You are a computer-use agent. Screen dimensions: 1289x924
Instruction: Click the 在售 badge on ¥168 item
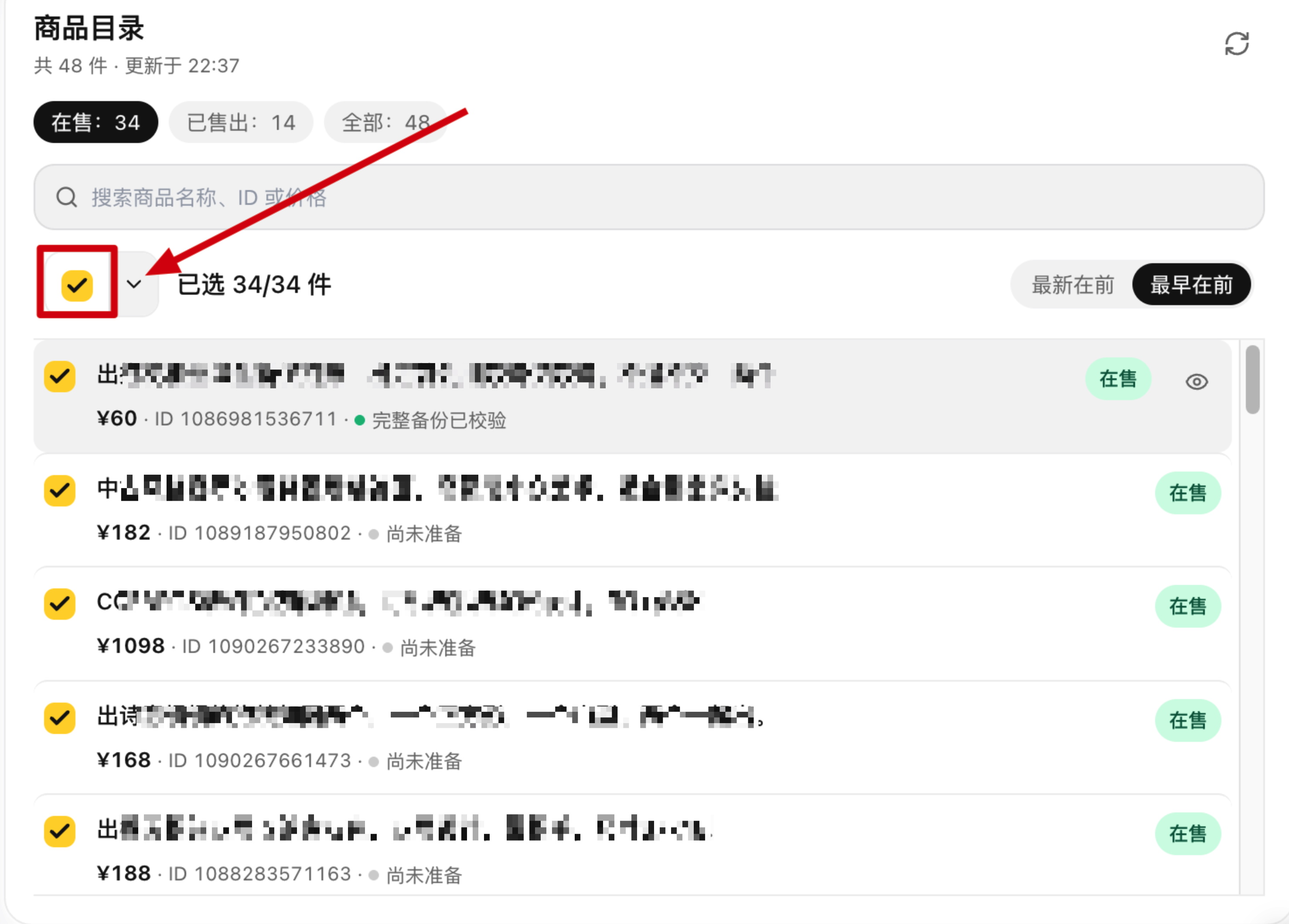tap(1187, 721)
